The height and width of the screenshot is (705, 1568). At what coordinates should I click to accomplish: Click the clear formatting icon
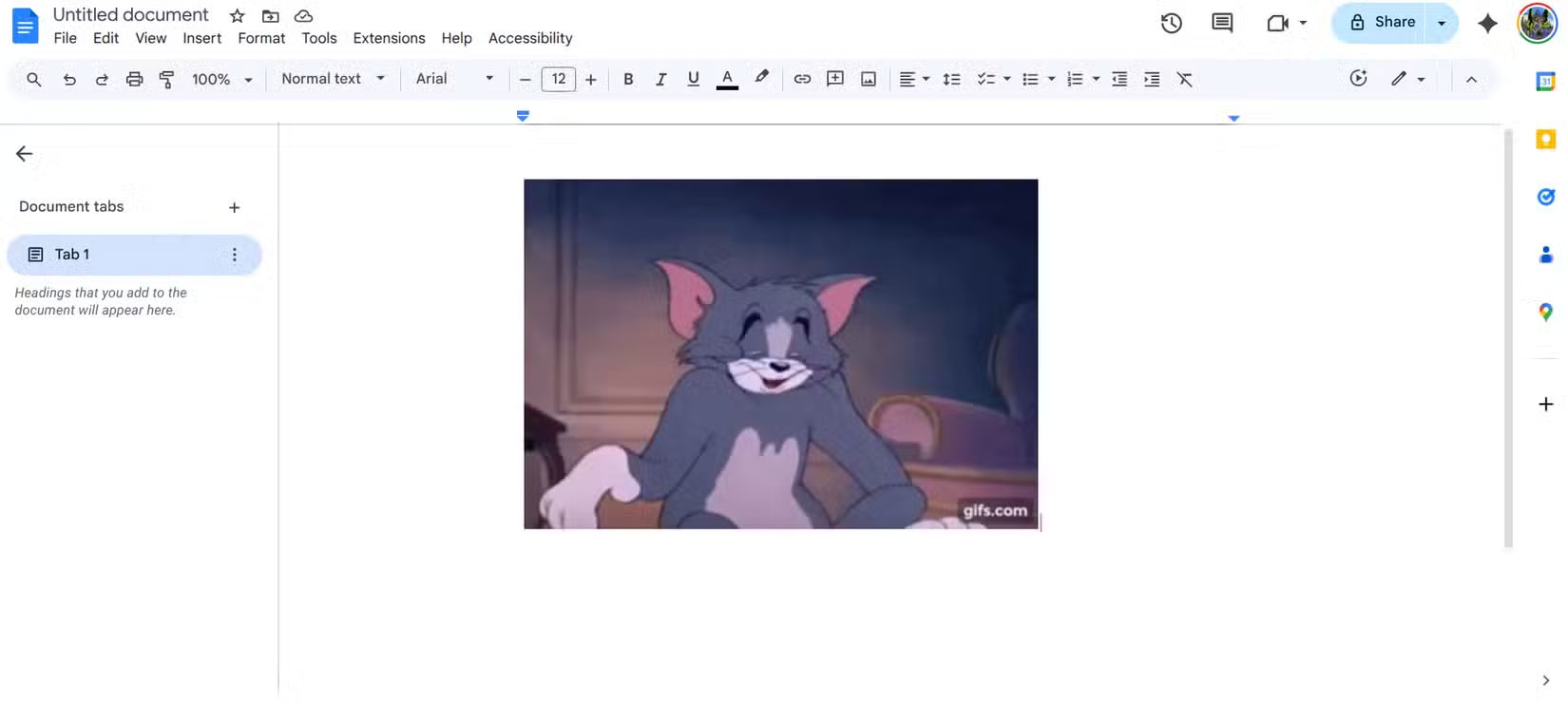[x=1184, y=79]
